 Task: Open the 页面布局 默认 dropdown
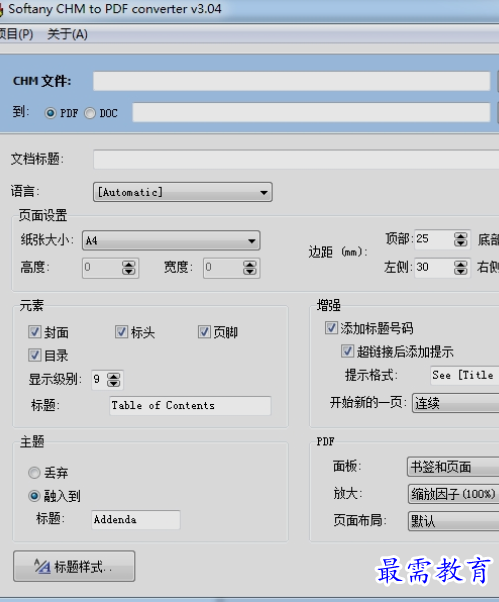453,521
